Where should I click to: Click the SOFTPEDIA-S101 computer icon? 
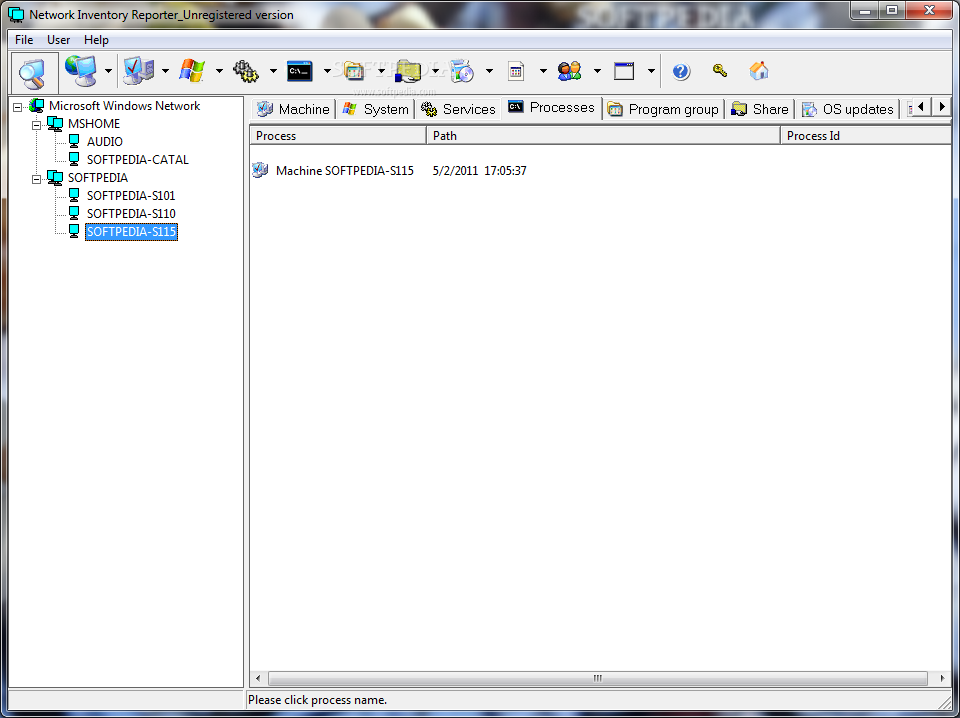click(74, 195)
